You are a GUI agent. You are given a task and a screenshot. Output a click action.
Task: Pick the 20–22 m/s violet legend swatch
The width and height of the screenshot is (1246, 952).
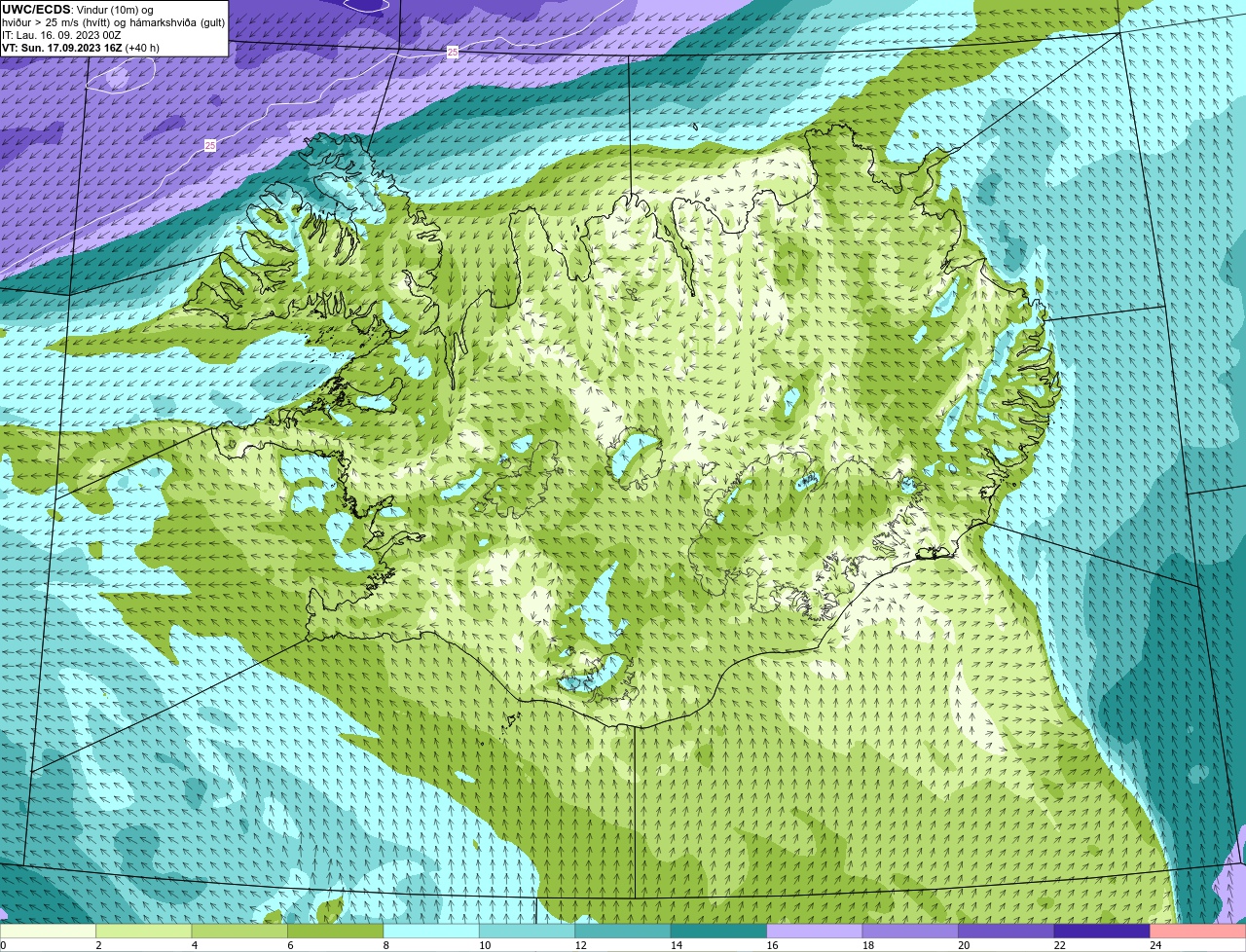click(x=1006, y=932)
